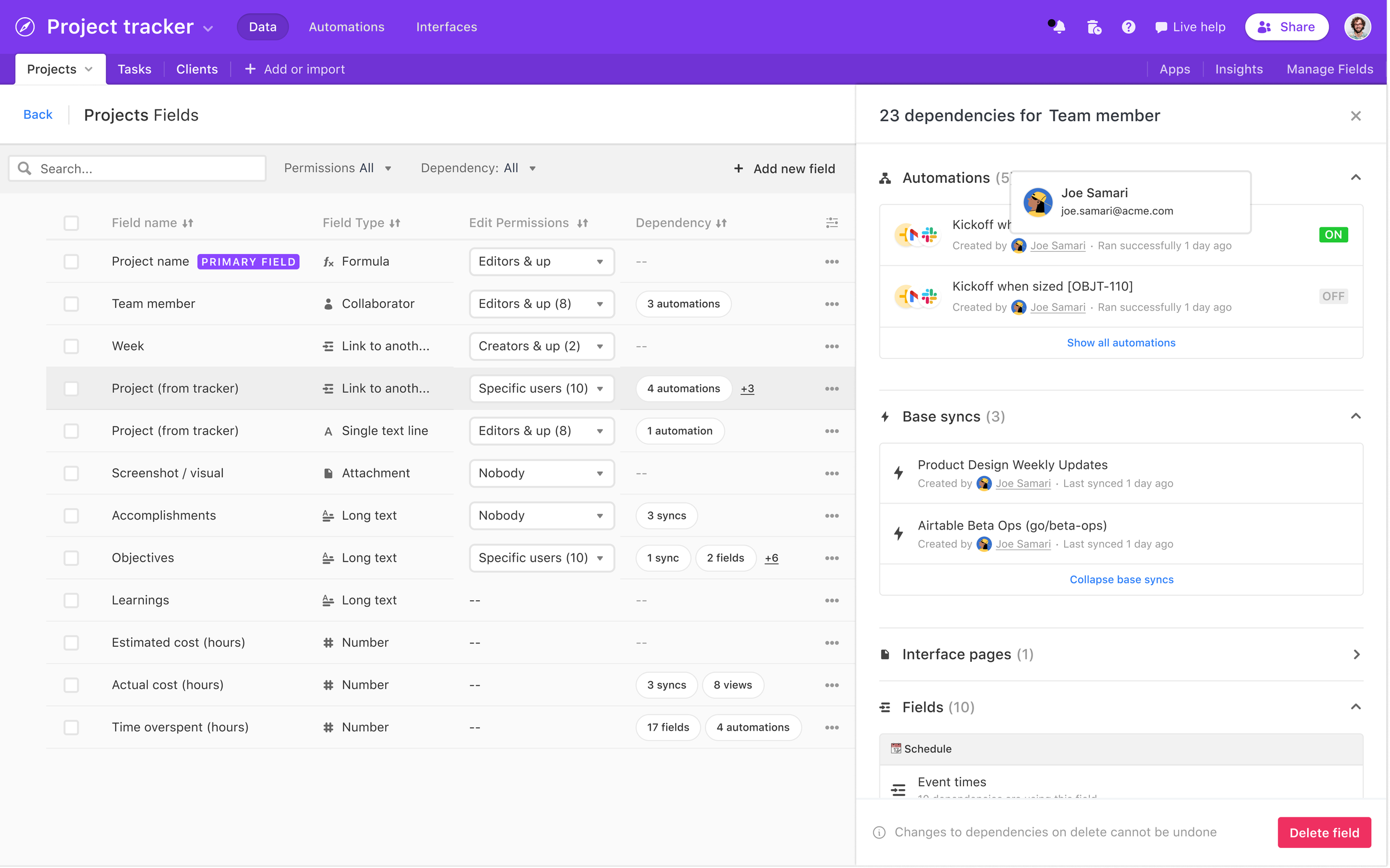
Task: Switch to the Tasks tab
Action: [x=134, y=68]
